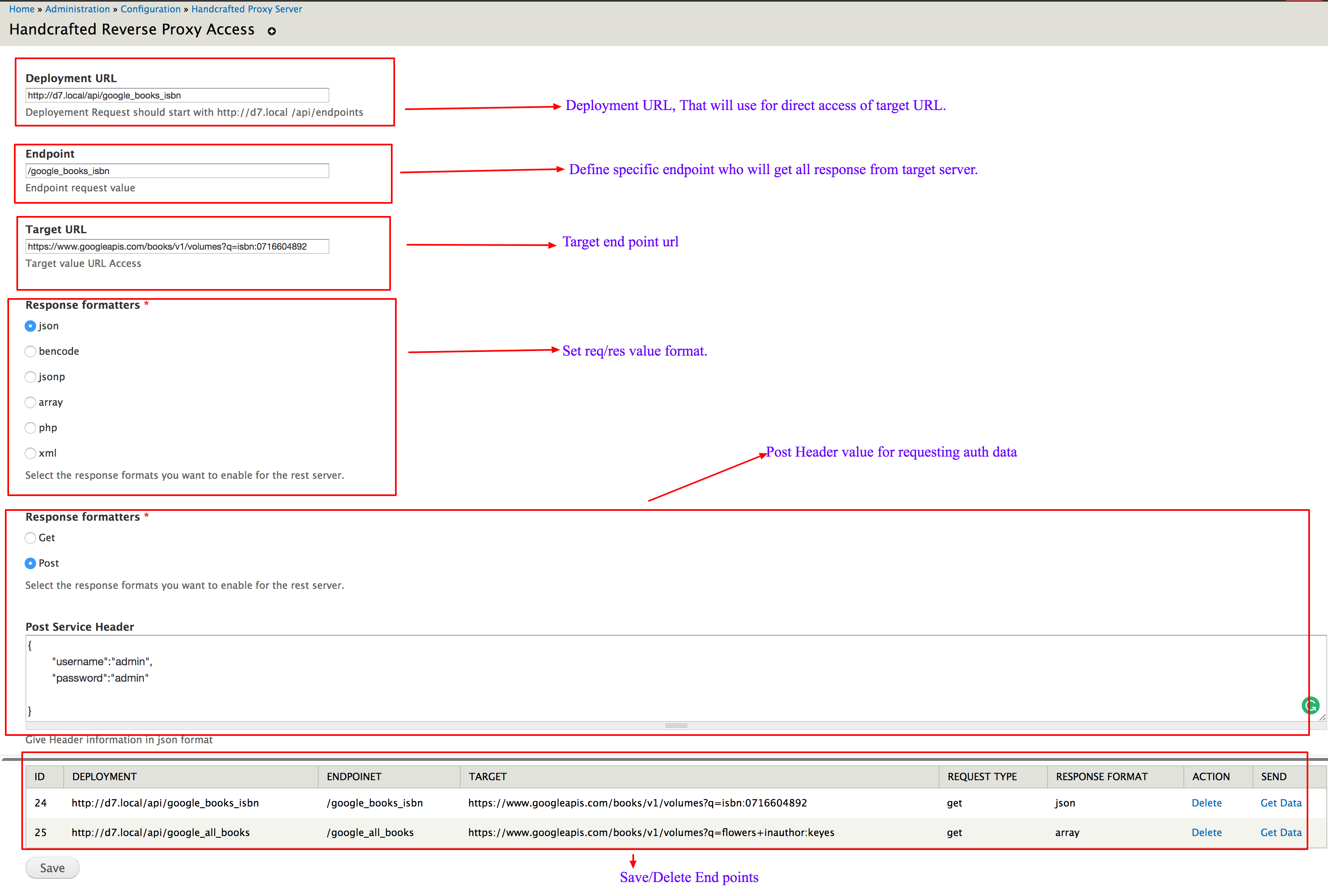The image size is (1328, 896).
Task: Click the Handcrafted Reverse Proxy Access title
Action: [131, 29]
